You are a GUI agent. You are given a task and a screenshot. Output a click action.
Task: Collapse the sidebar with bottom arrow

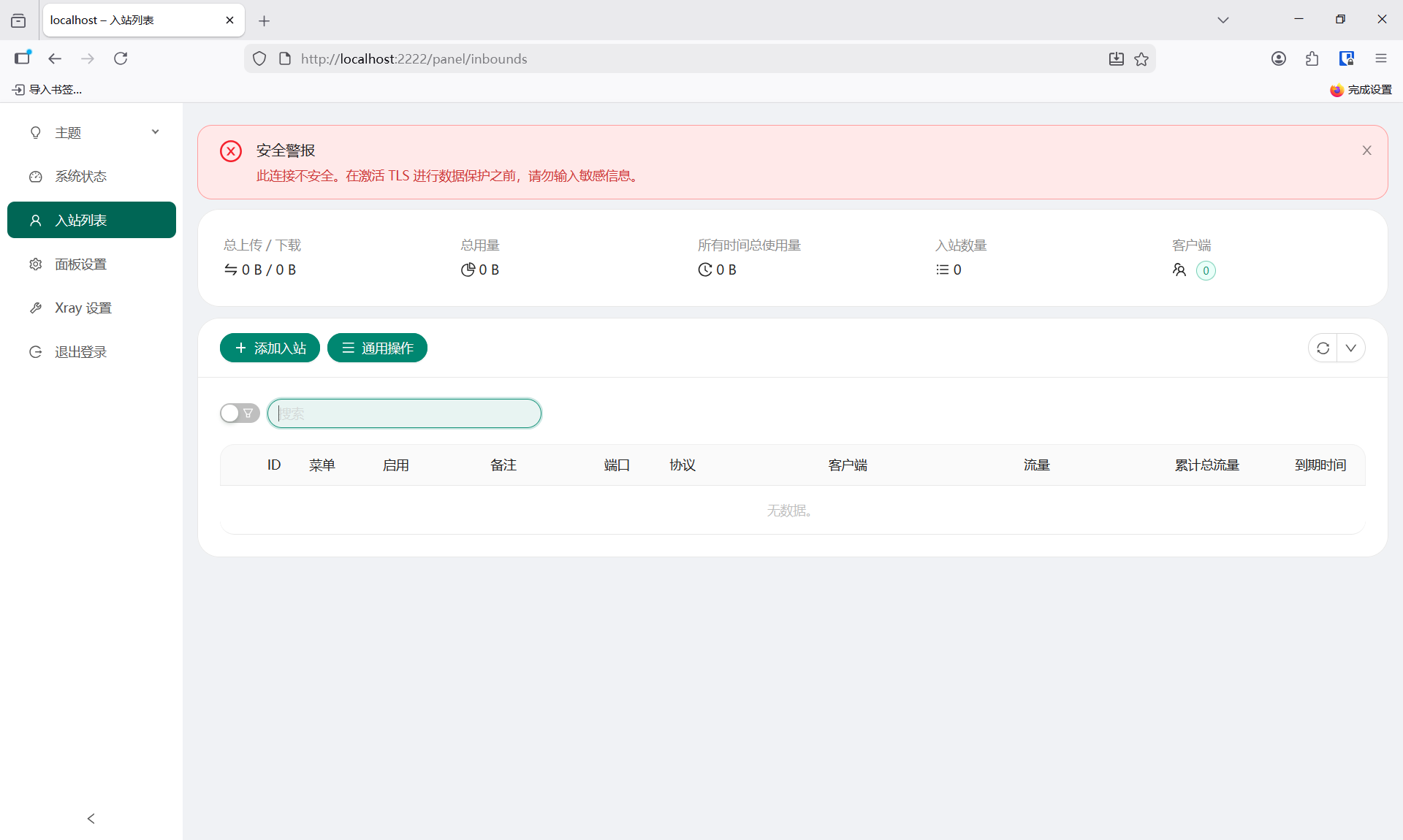(91, 819)
